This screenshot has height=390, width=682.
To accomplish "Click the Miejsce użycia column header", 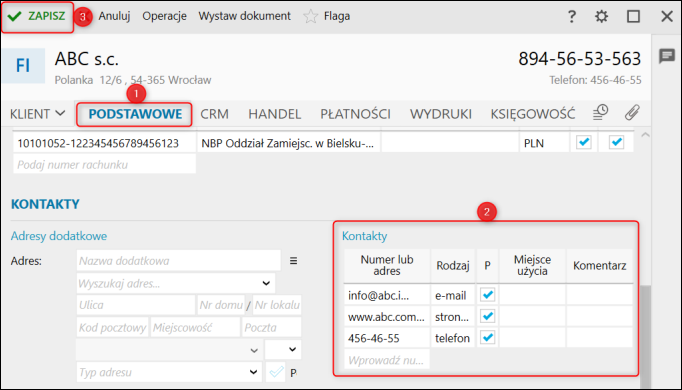I will 532,265.
